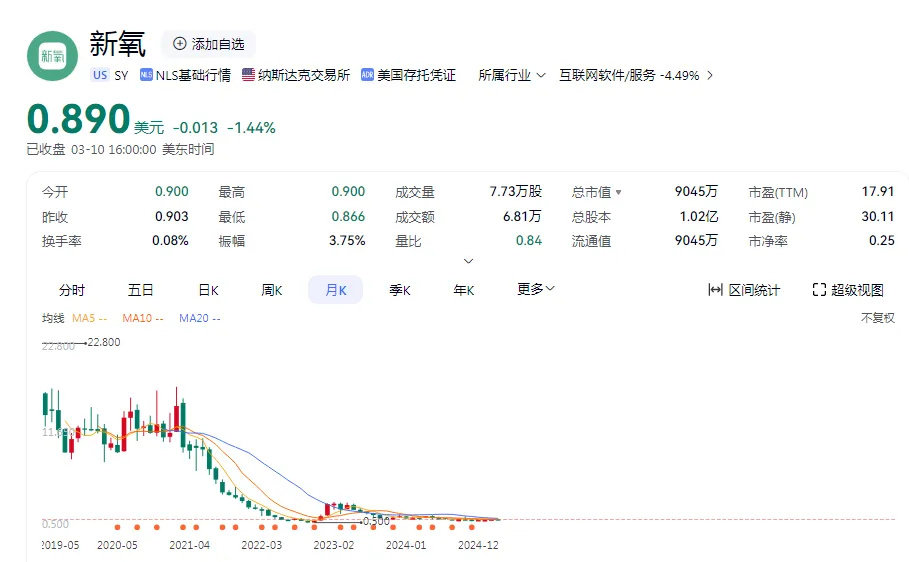Click the -1.44% change value
The width and height of the screenshot is (909, 562).
click(x=251, y=128)
